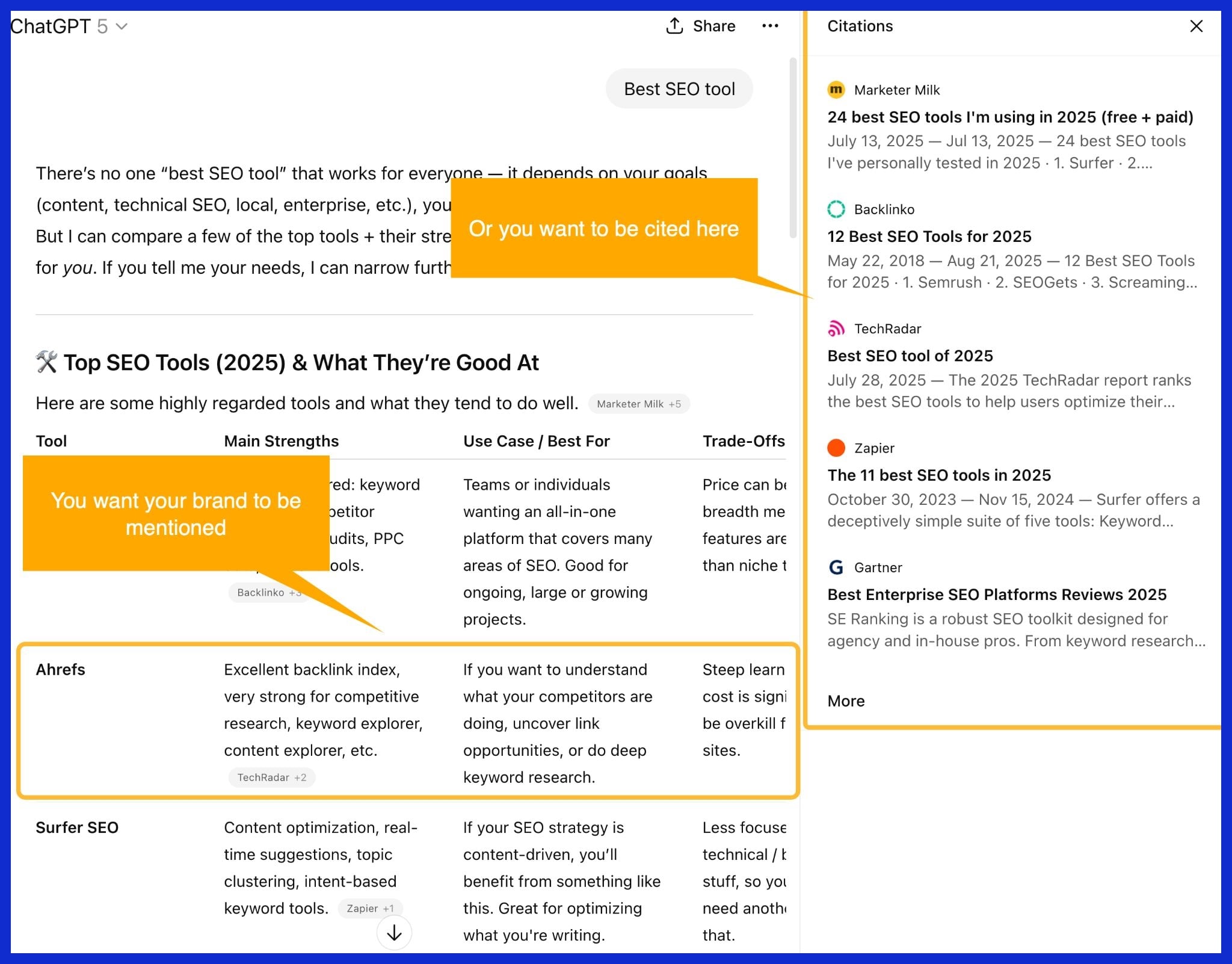Click the 'SE Ranking is a robust SEO toolkit' snippet

[1017, 629]
